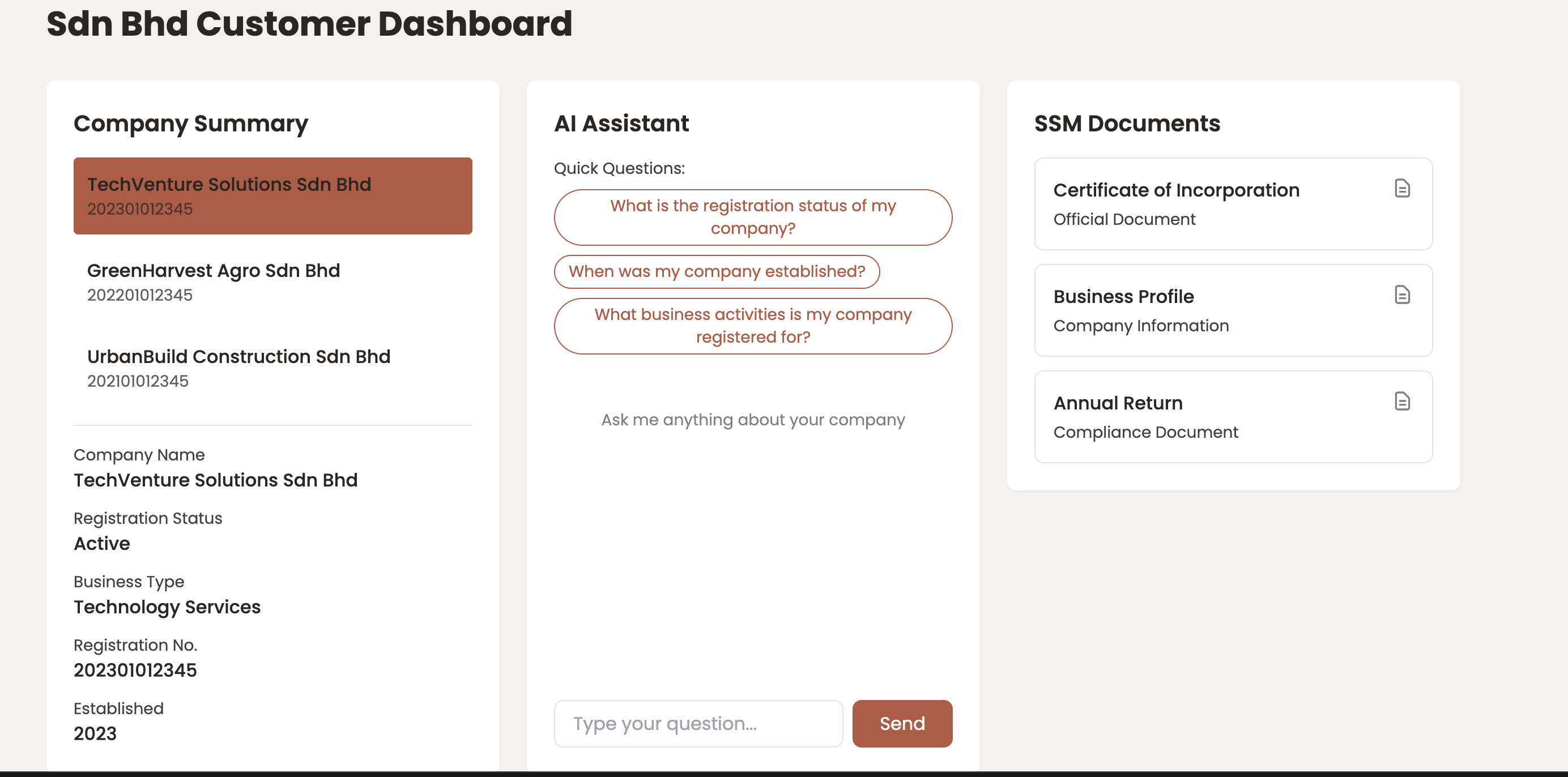This screenshot has height=777, width=1568.
Task: Open Certificate of Incorporation document card
Action: 1233,204
